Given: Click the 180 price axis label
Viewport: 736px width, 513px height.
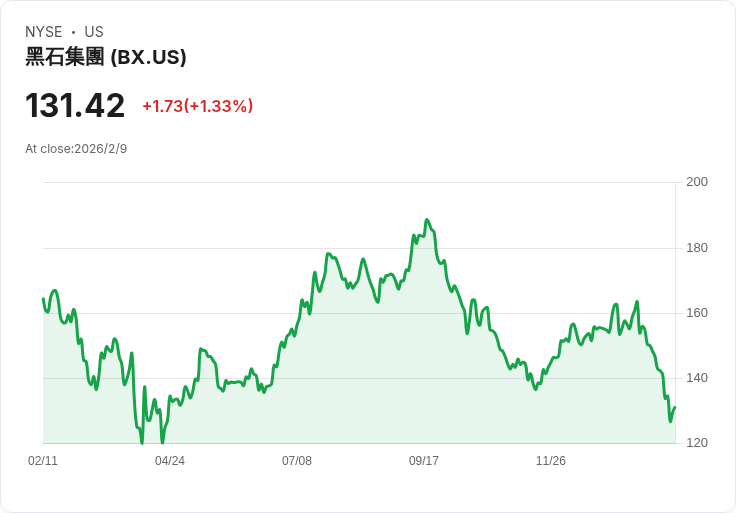Looking at the screenshot, I should pos(697,248).
